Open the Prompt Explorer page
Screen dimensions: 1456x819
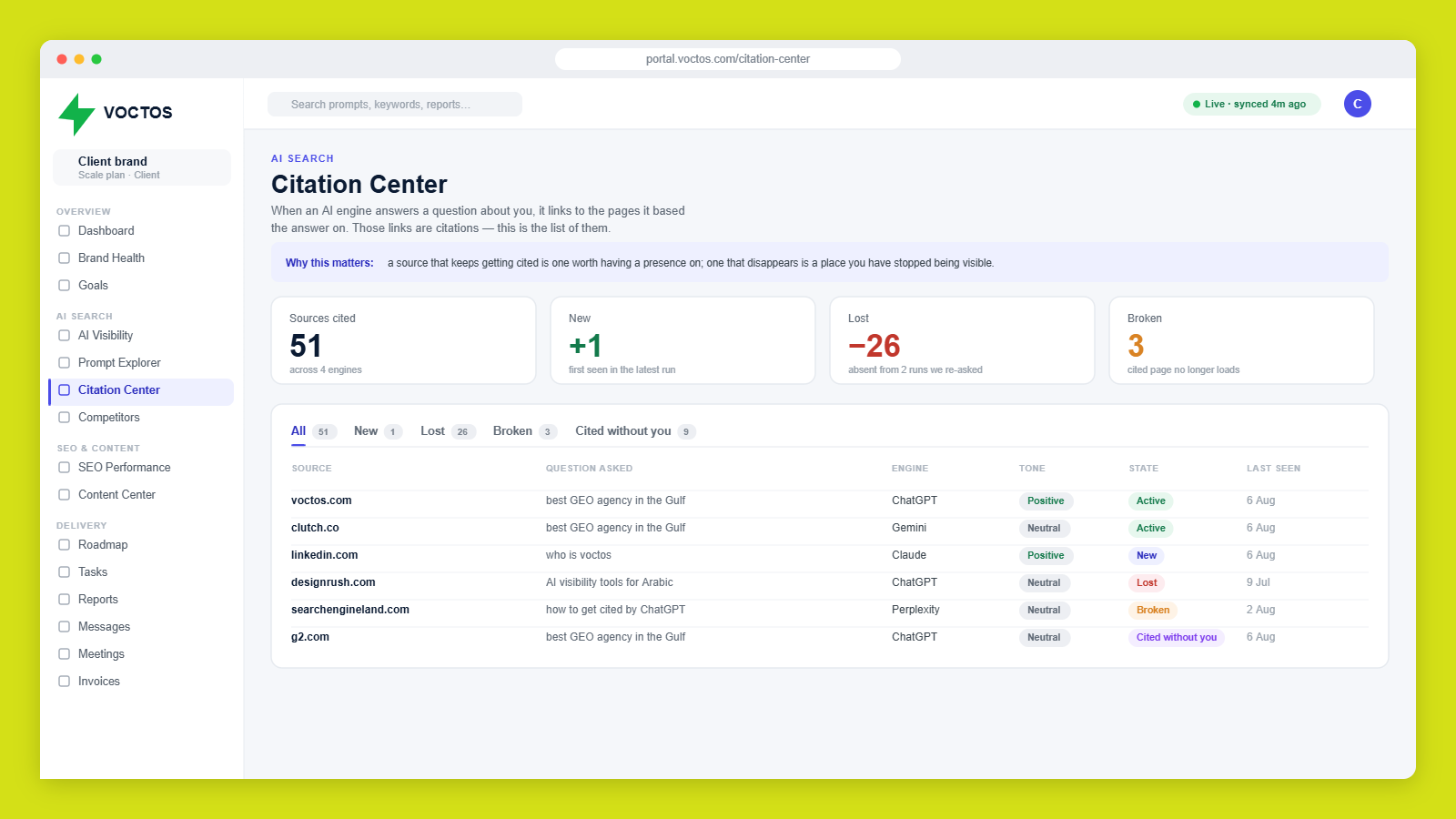141,363
